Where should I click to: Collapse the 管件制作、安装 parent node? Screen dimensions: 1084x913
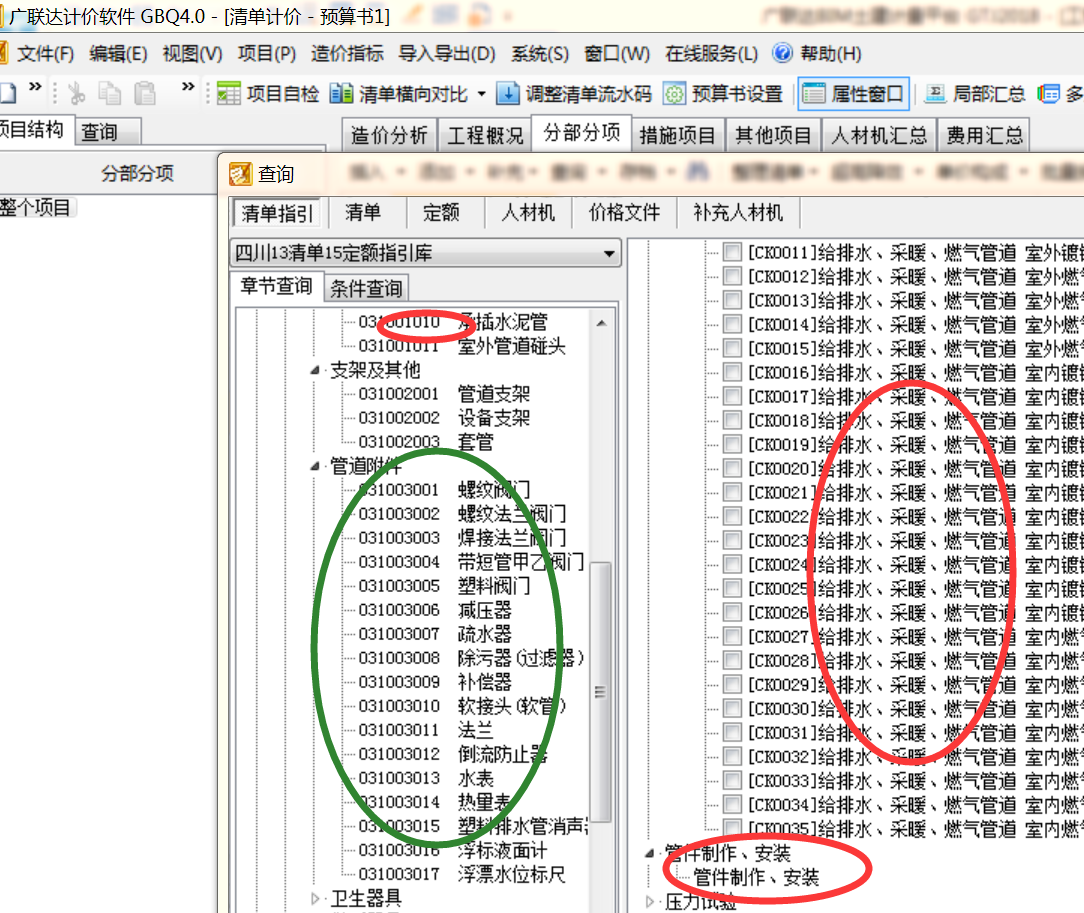click(x=650, y=853)
